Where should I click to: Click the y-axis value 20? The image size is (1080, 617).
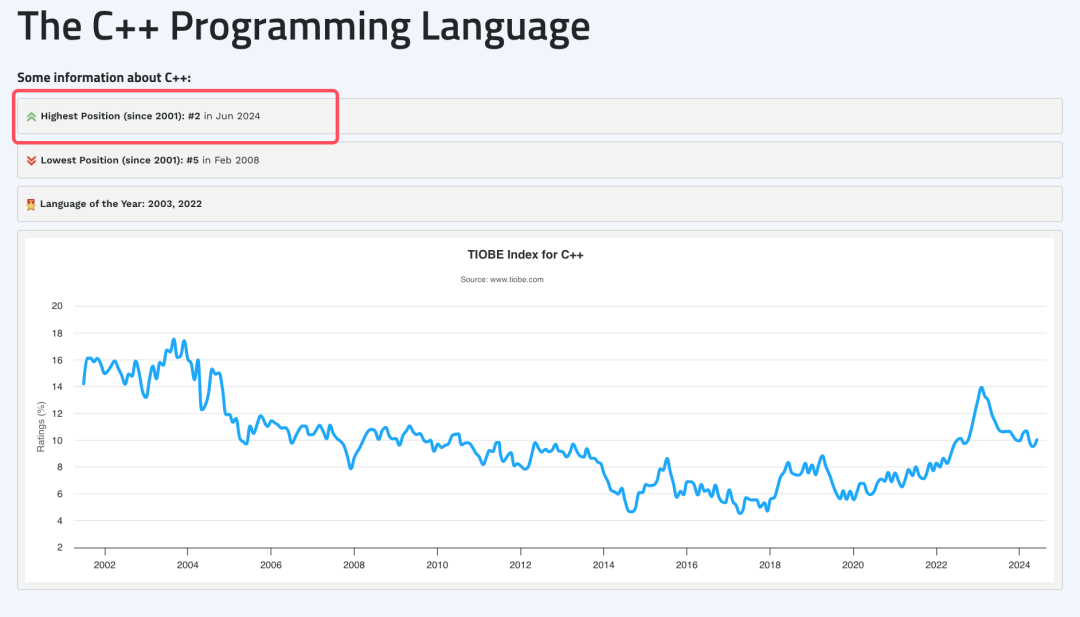(x=56, y=306)
